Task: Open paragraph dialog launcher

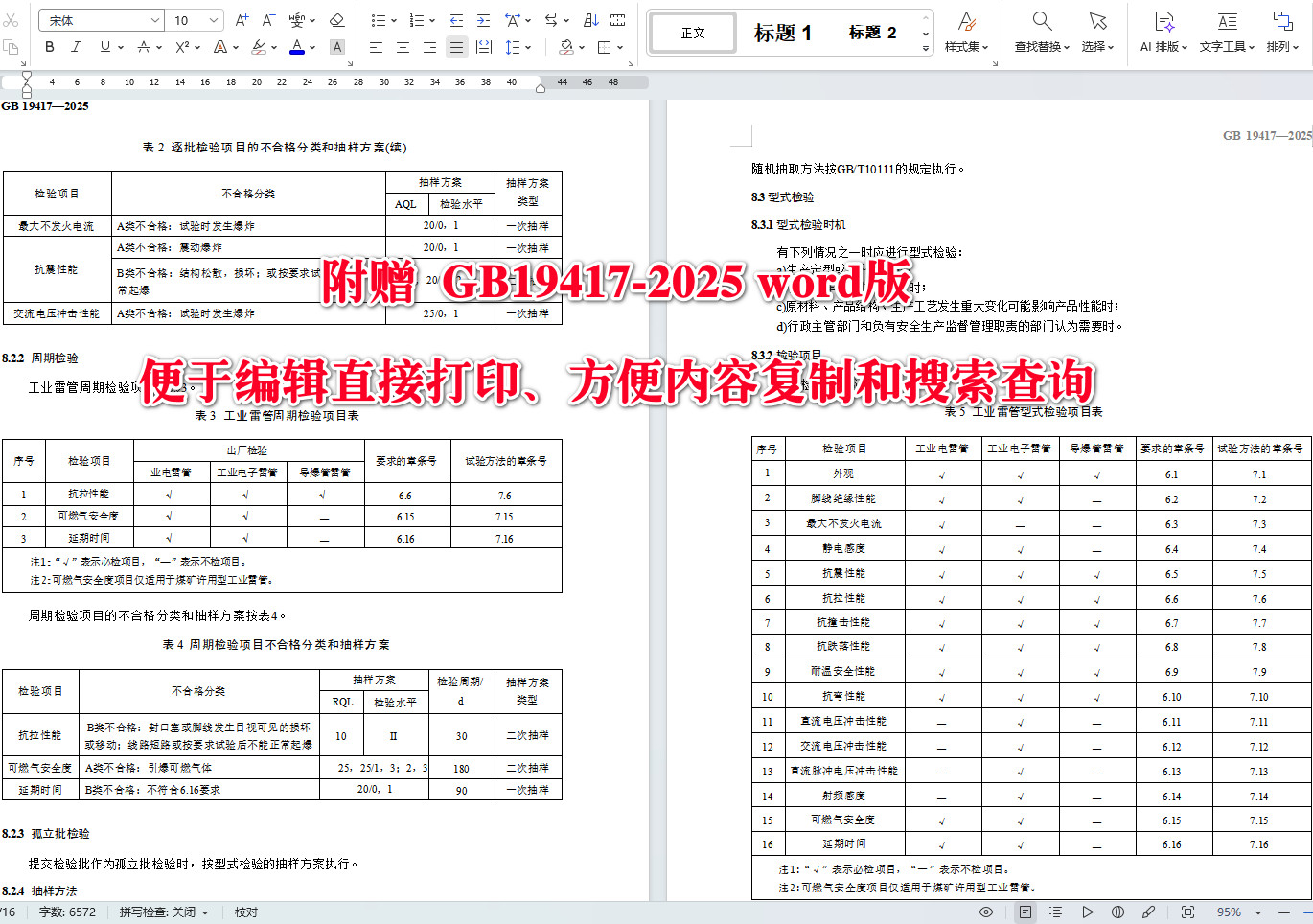Action: (x=633, y=63)
